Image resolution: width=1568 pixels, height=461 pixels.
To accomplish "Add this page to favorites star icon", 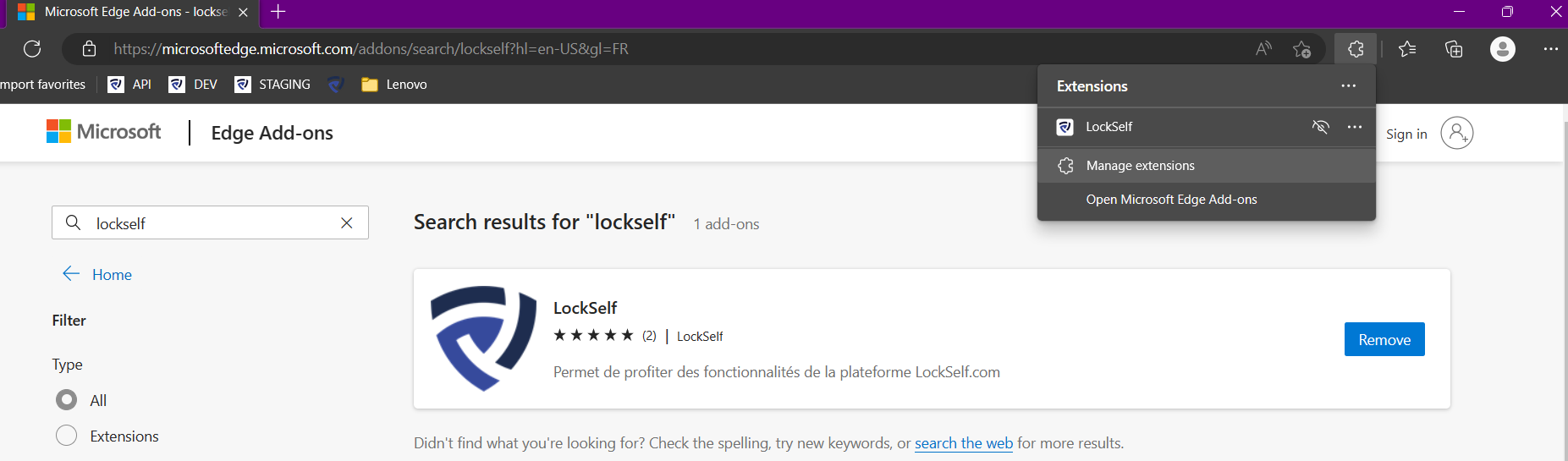I will (x=1302, y=49).
